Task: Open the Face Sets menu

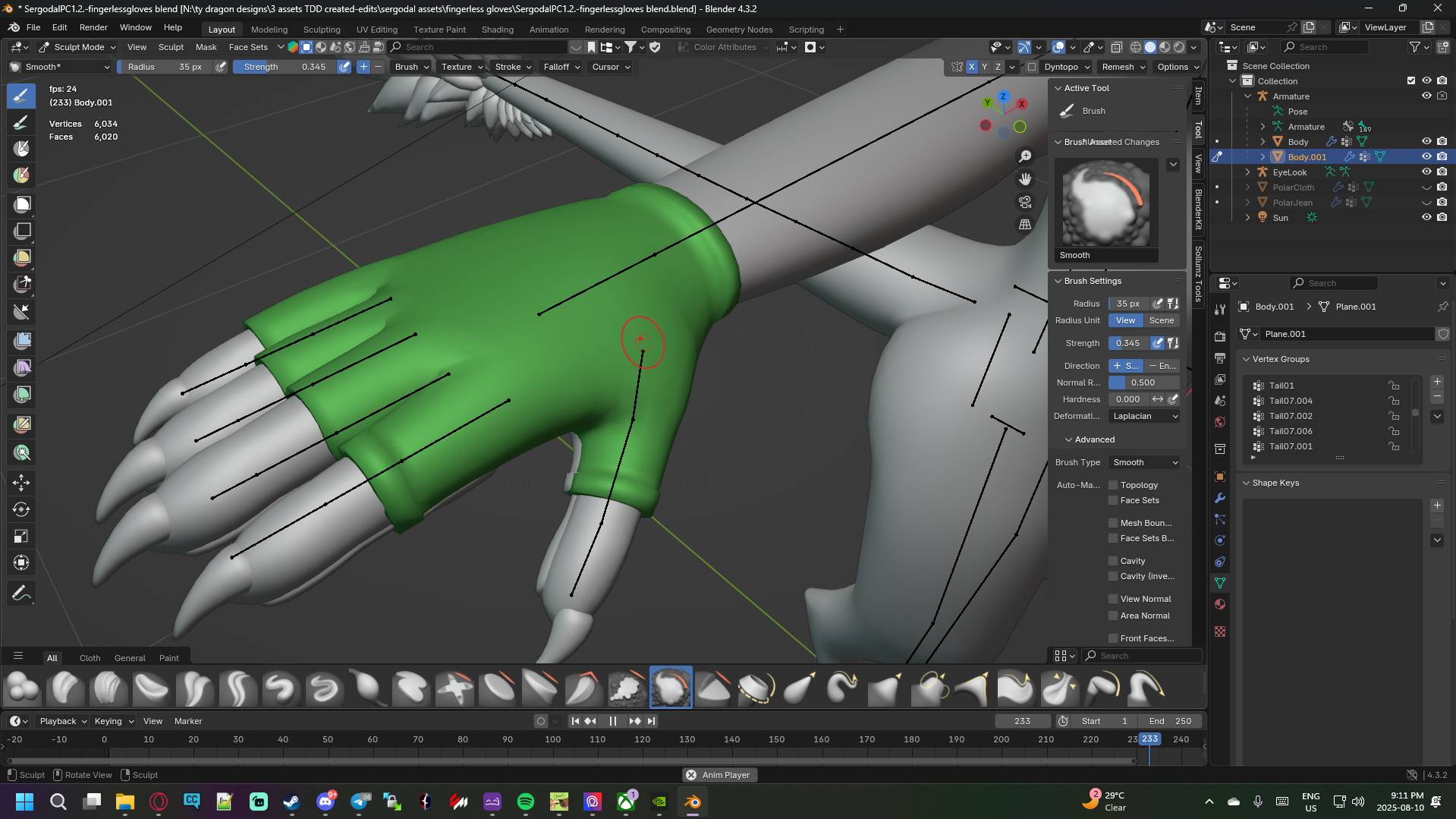Action: (x=248, y=47)
